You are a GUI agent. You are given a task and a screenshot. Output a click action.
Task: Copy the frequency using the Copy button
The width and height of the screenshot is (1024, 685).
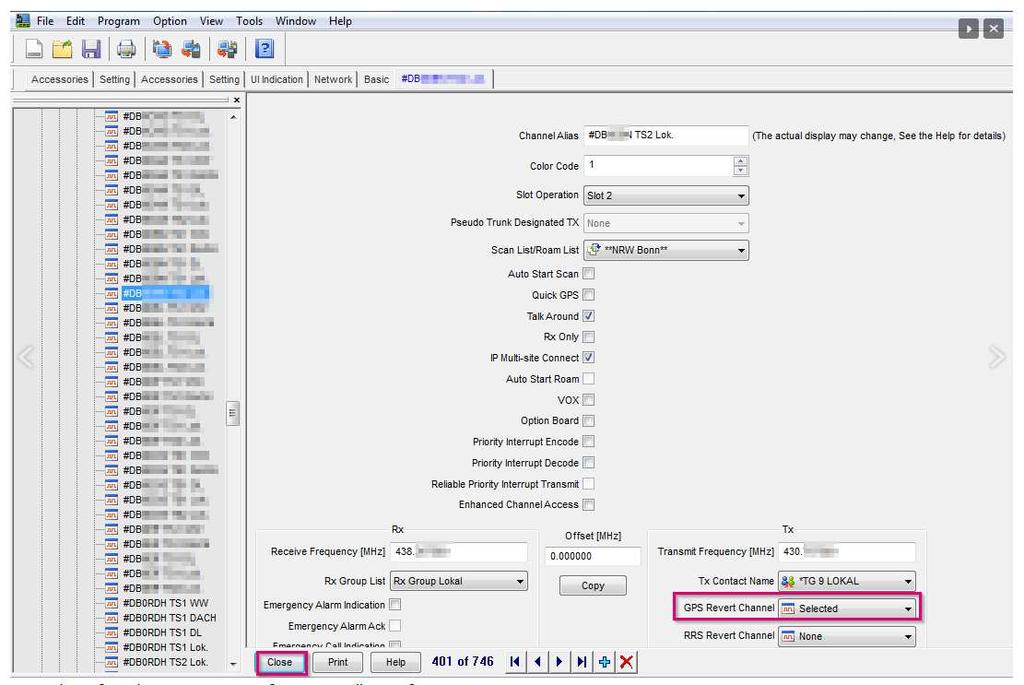pyautogui.click(x=592, y=586)
